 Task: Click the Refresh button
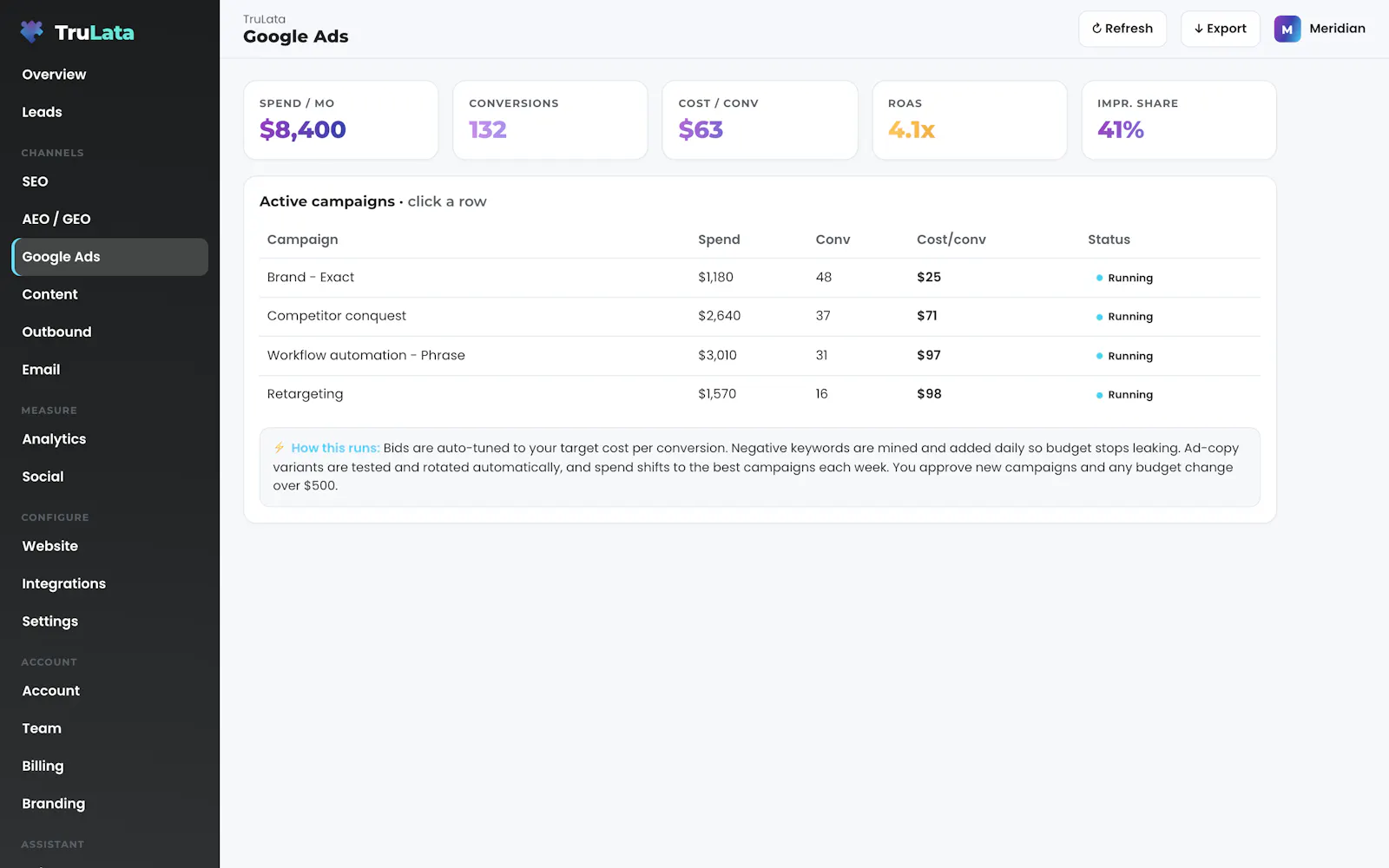tap(1122, 29)
